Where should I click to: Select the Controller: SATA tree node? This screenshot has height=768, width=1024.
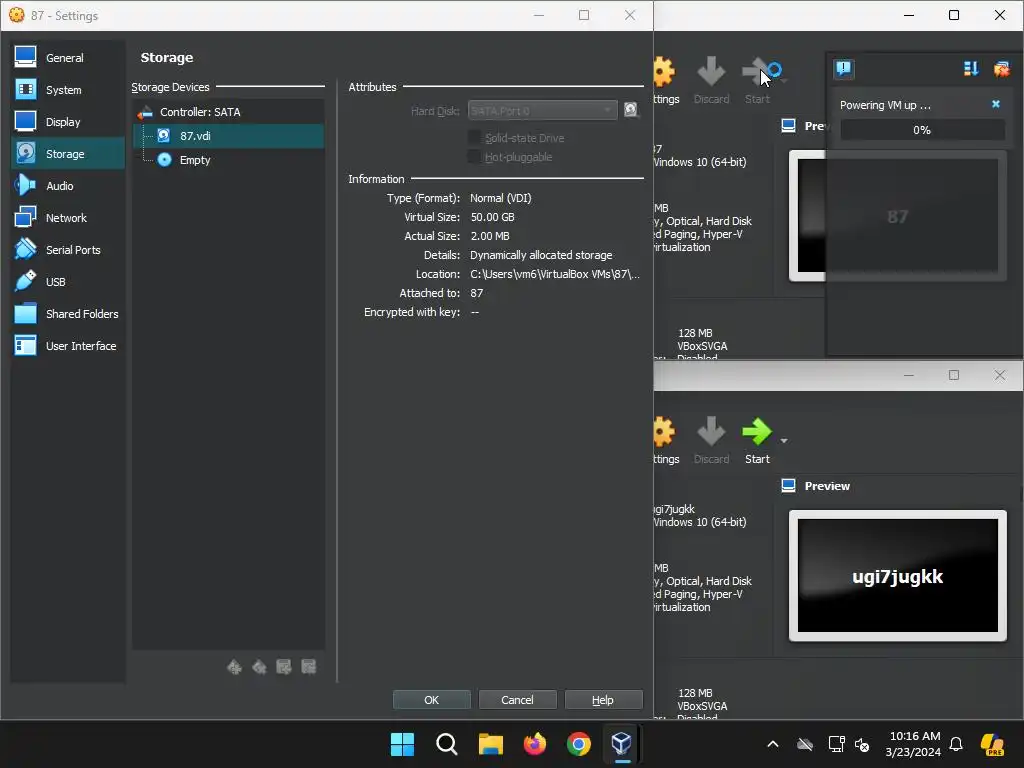pos(228,112)
